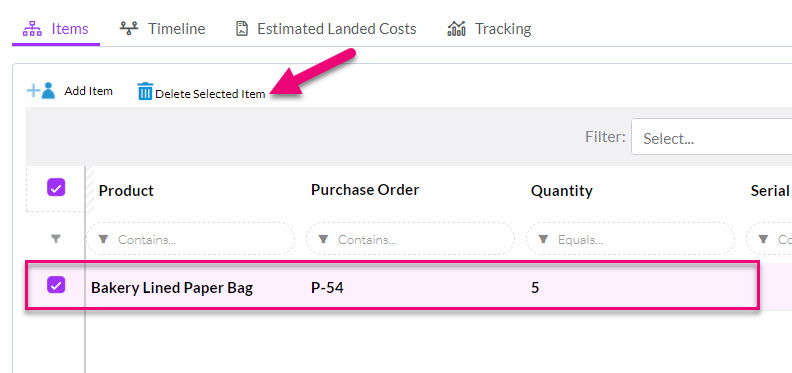
Task: Open the Filter Select dropdown
Action: [711, 137]
